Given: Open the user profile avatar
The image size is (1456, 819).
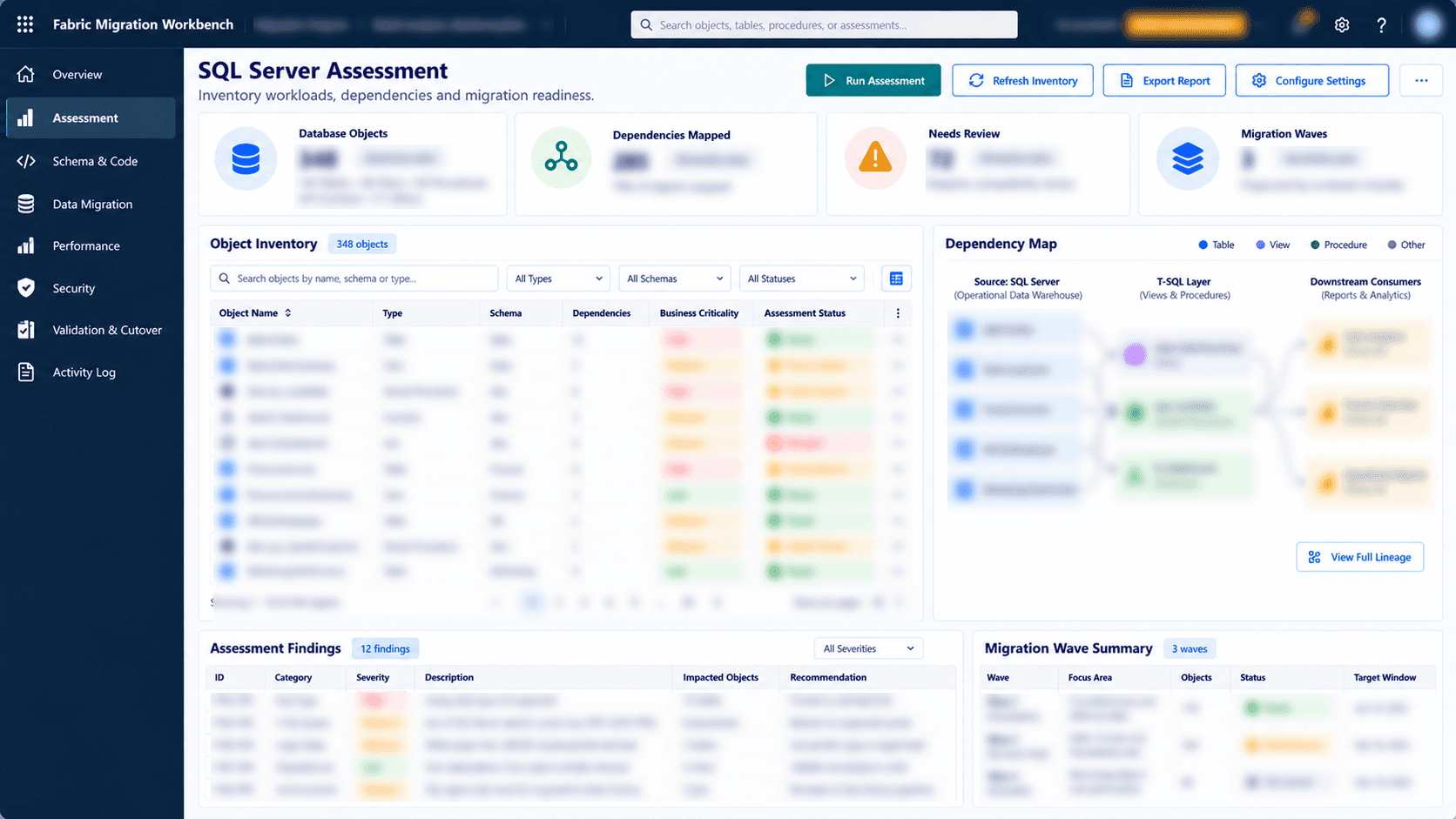Looking at the screenshot, I should 1428,25.
